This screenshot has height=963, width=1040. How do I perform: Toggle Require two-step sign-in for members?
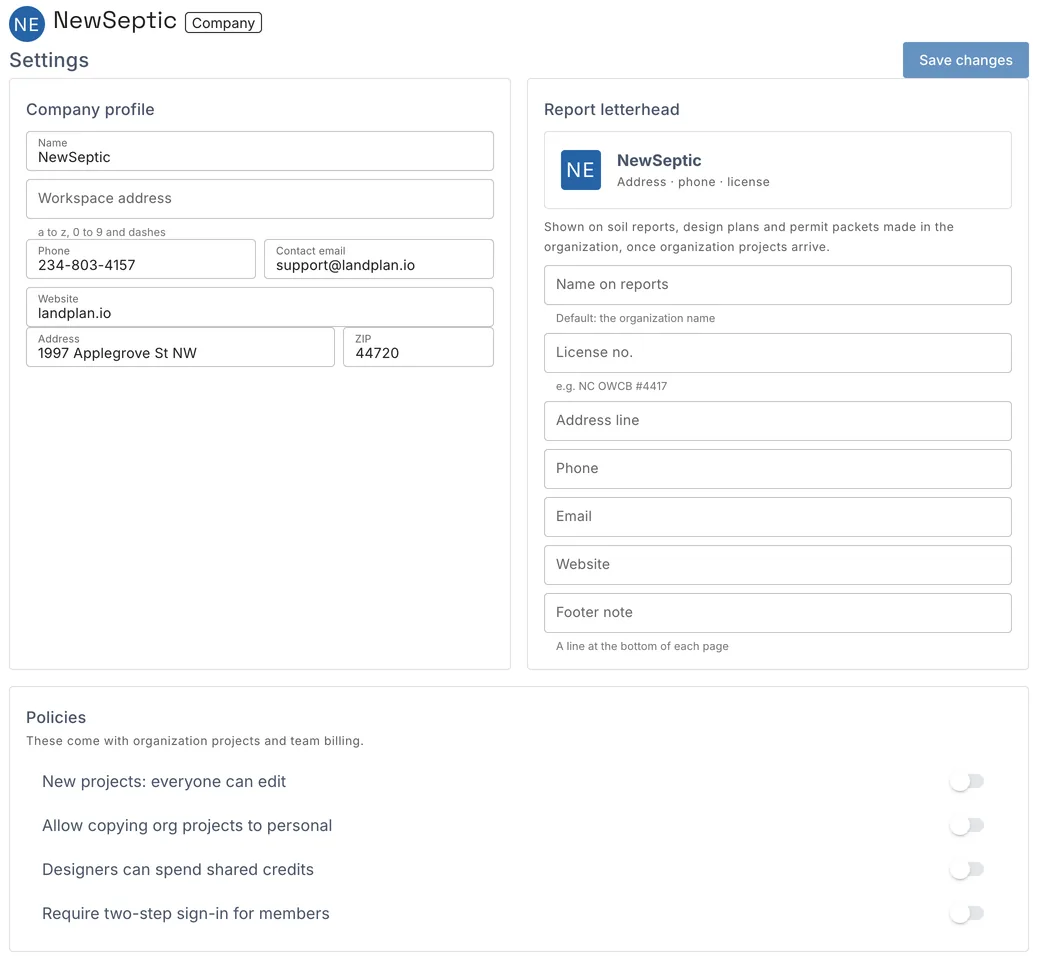point(966,914)
